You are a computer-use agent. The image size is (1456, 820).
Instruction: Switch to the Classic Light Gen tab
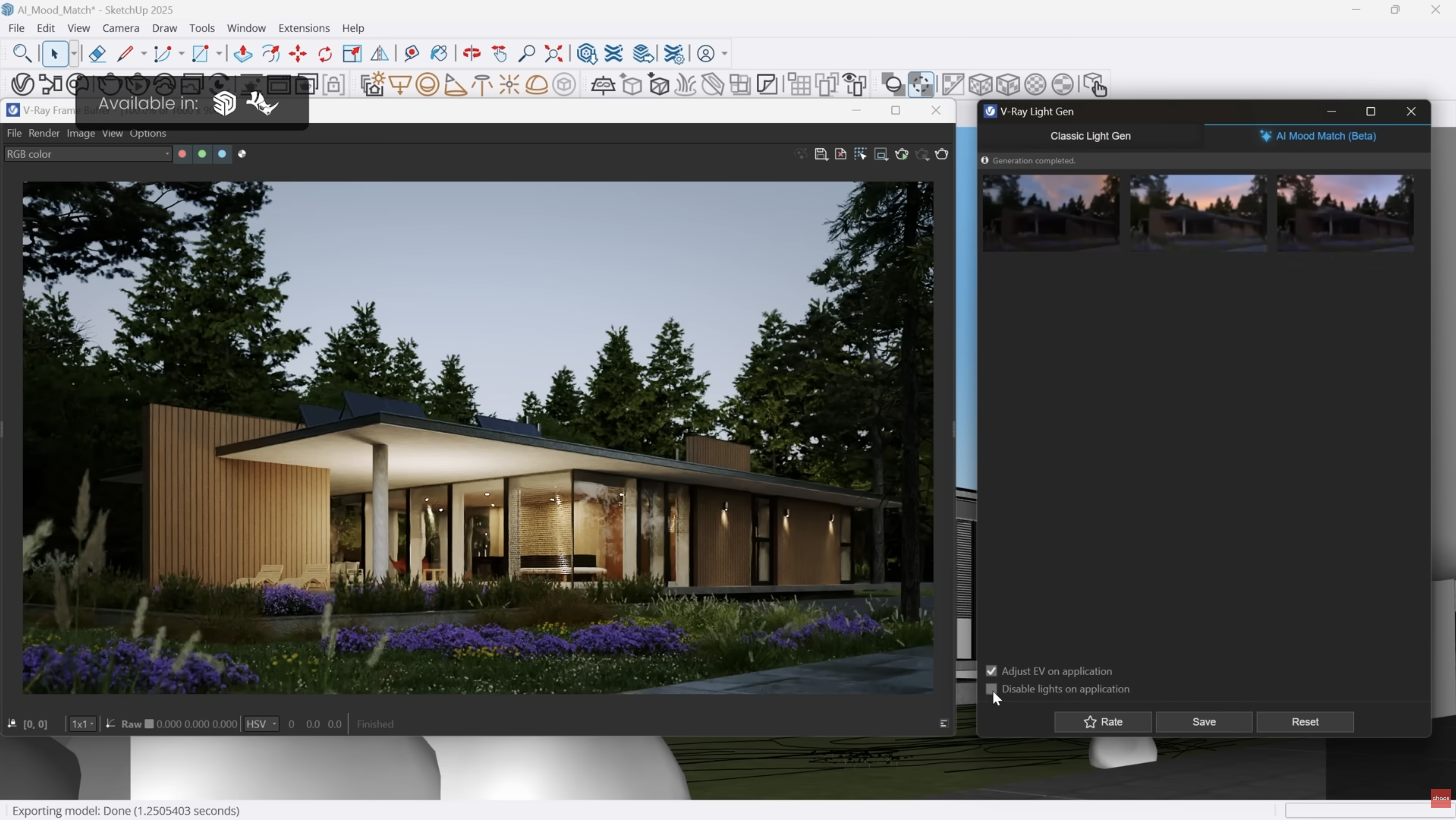point(1091,136)
